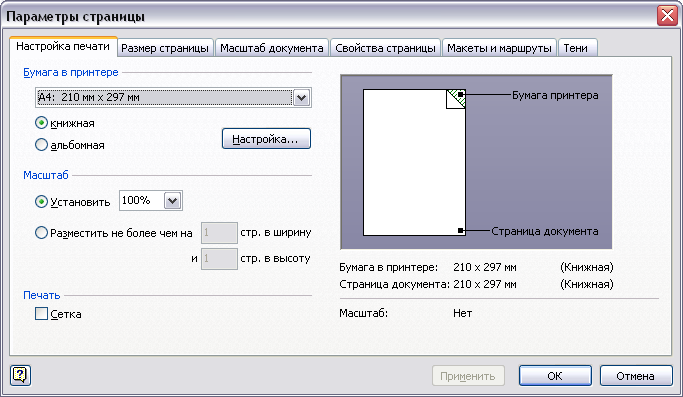Click the стр. в высоту input field

click(219, 259)
